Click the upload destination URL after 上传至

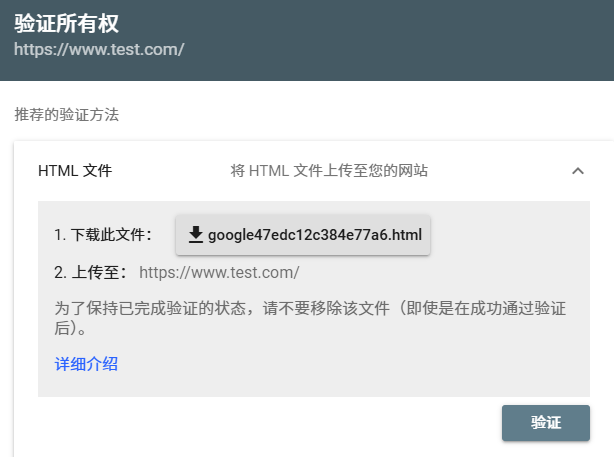coord(219,272)
